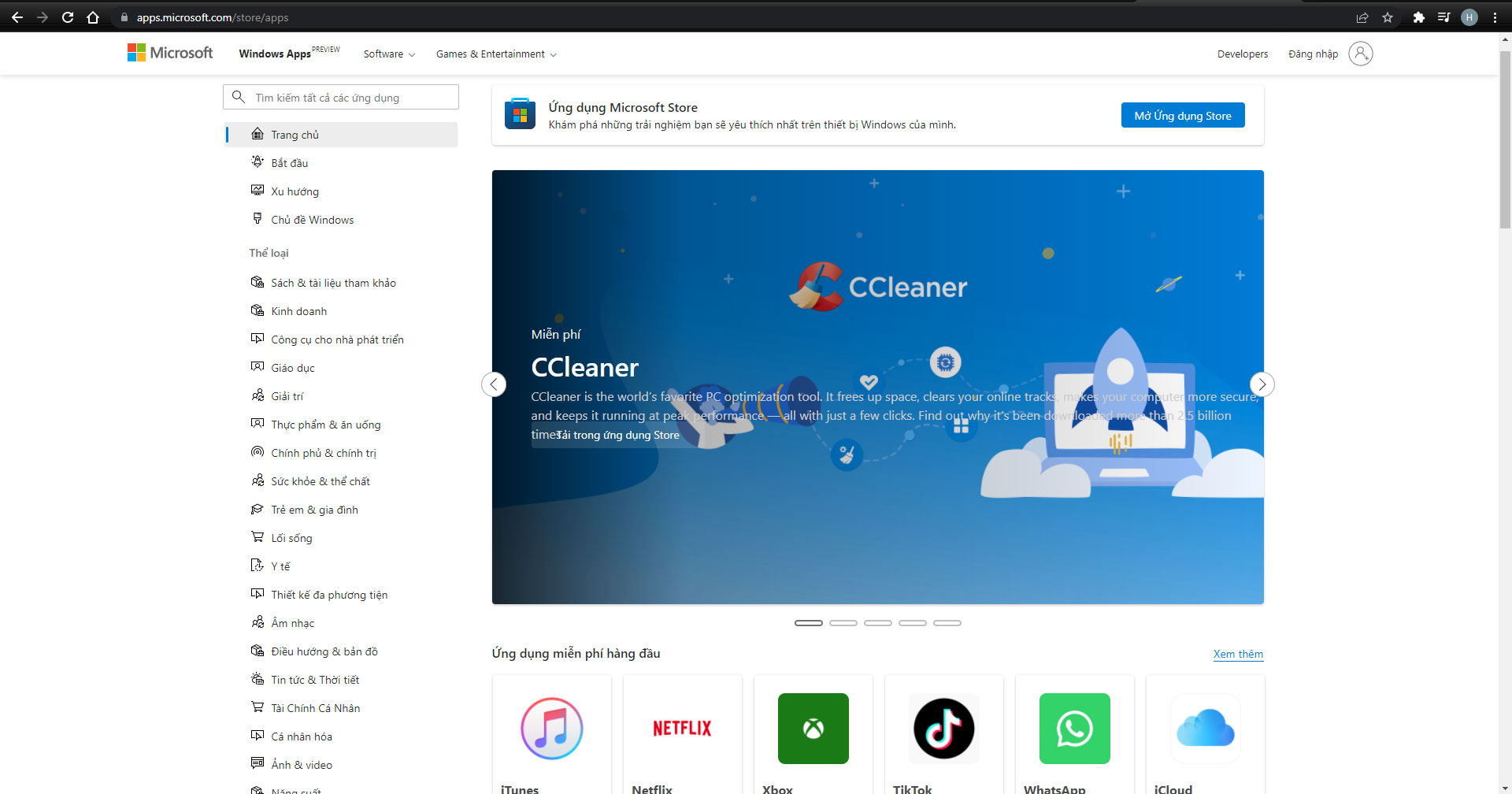Open the iCloud app icon
The height and width of the screenshot is (794, 1512).
click(x=1205, y=728)
